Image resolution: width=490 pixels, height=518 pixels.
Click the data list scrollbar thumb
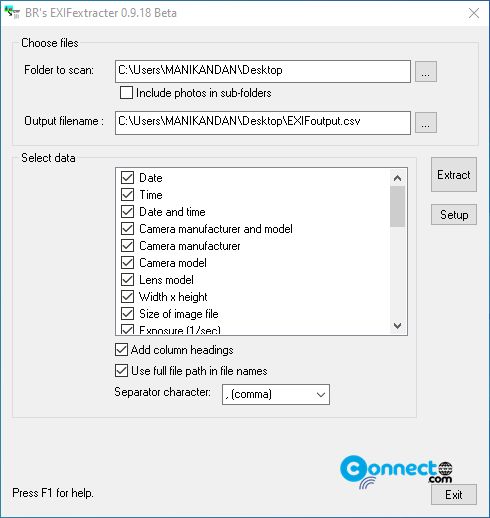point(397,207)
